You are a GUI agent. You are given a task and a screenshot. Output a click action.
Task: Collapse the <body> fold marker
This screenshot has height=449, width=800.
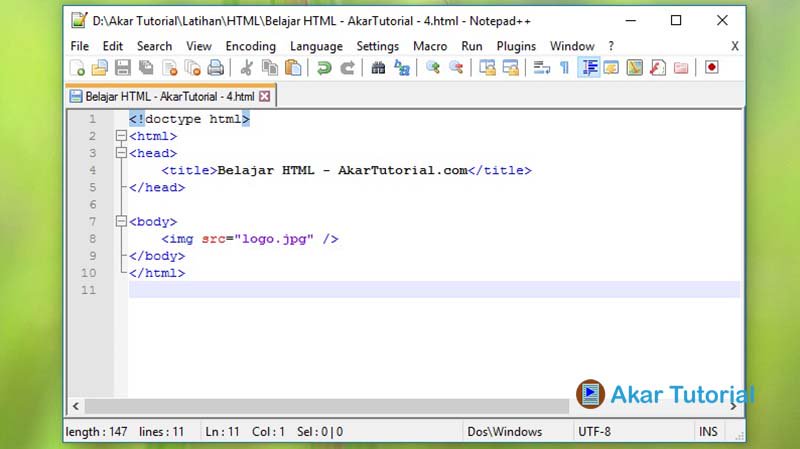(121, 221)
